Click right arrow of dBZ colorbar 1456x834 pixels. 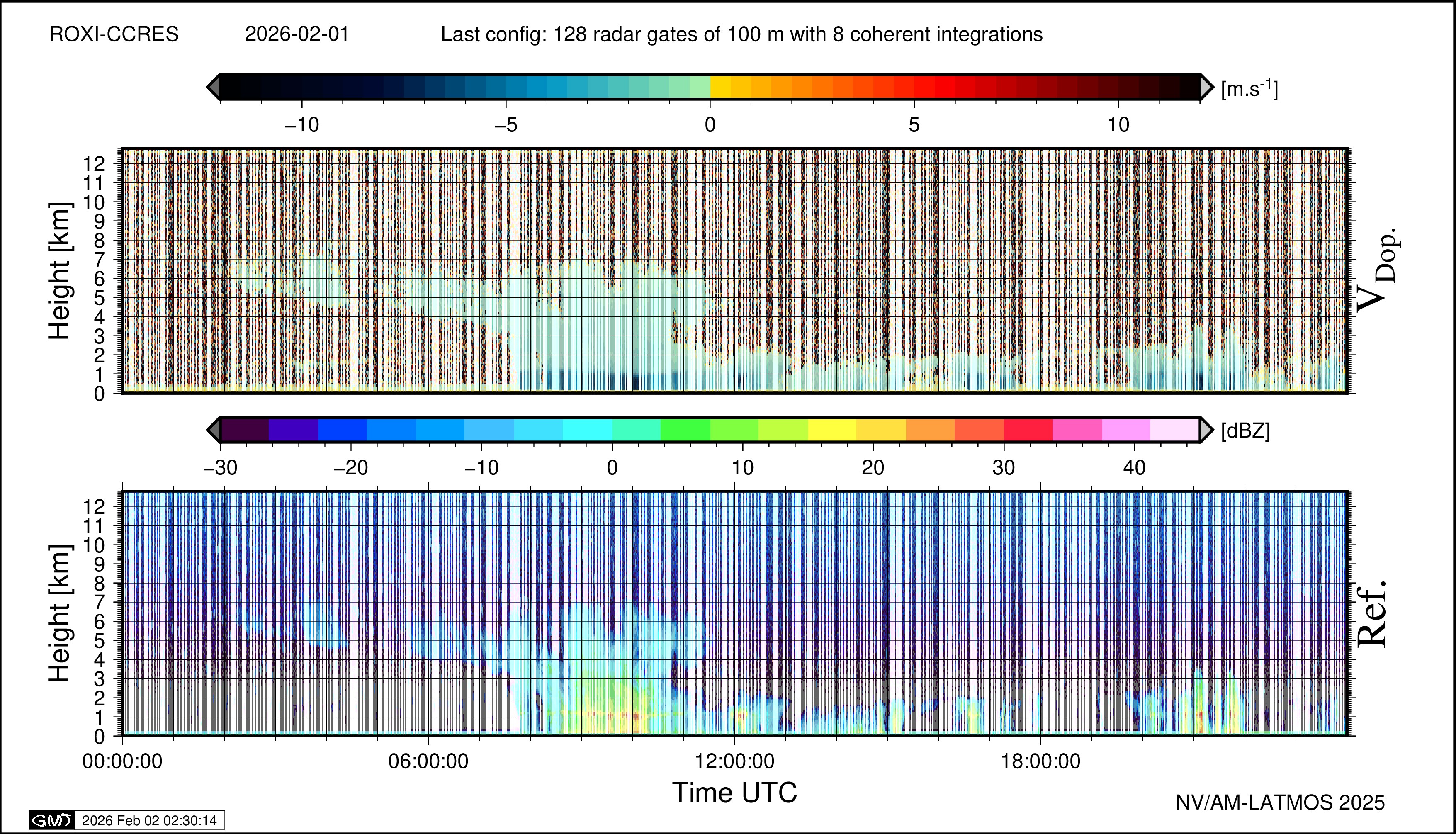coord(1207,430)
